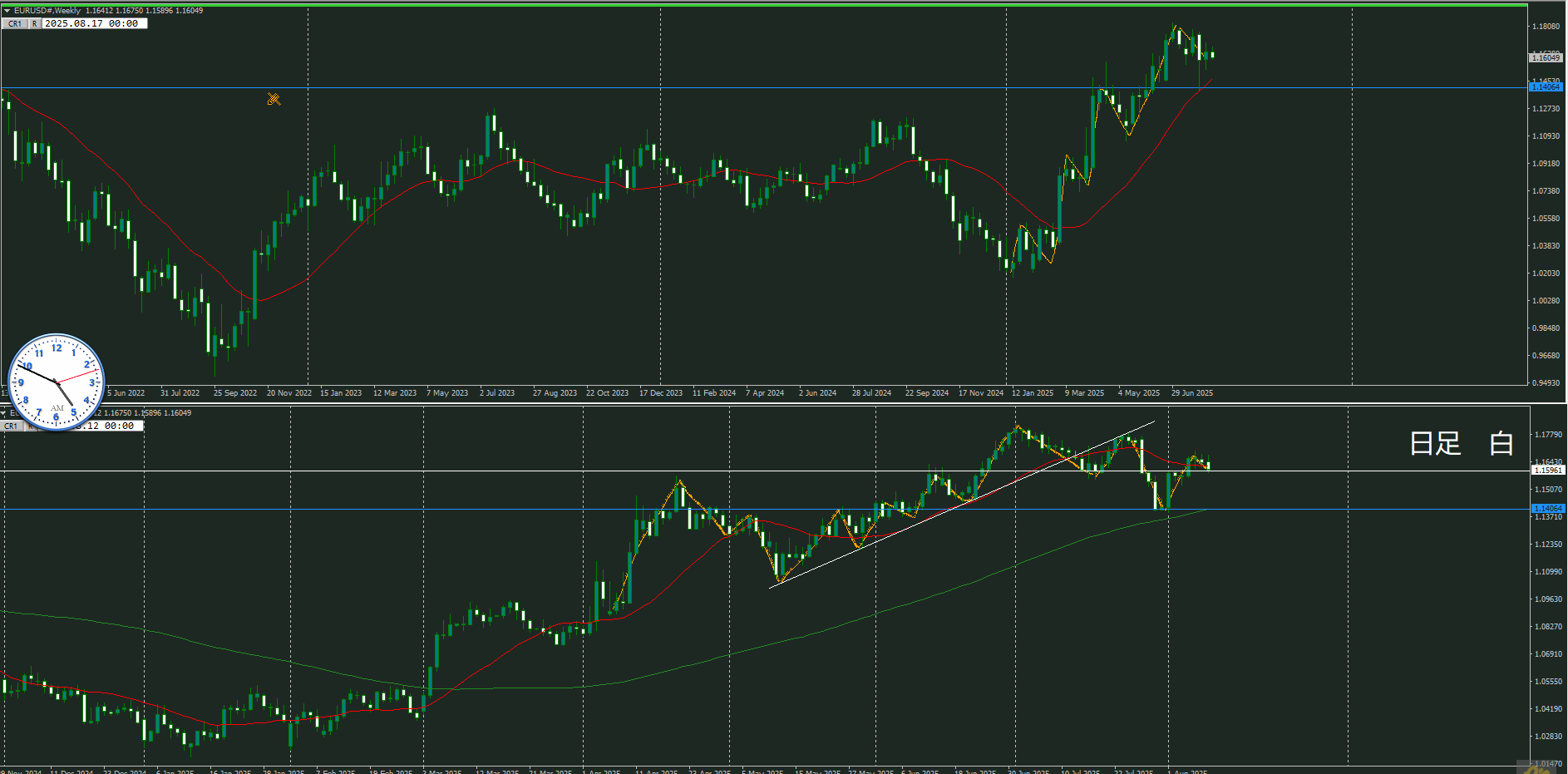Click the 1.10990 price label on daily chart
The width and height of the screenshot is (1568, 774).
[x=1548, y=572]
